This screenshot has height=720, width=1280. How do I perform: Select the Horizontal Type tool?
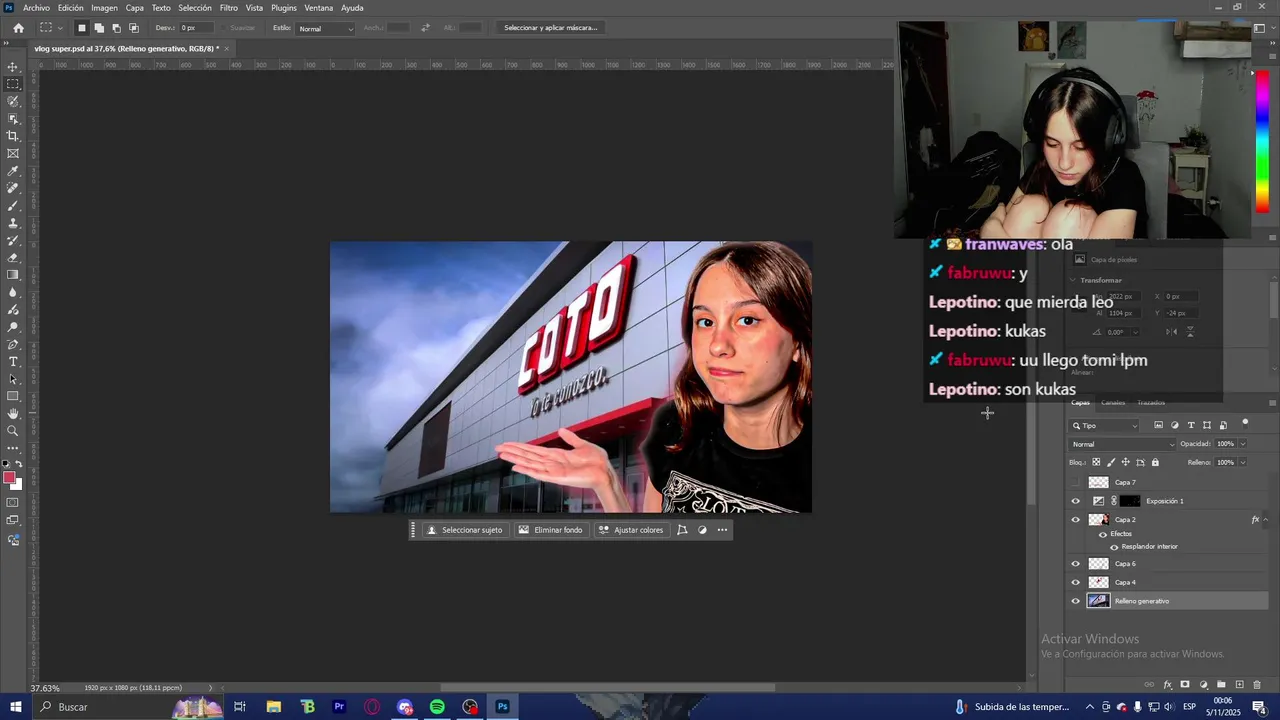click(x=13, y=361)
